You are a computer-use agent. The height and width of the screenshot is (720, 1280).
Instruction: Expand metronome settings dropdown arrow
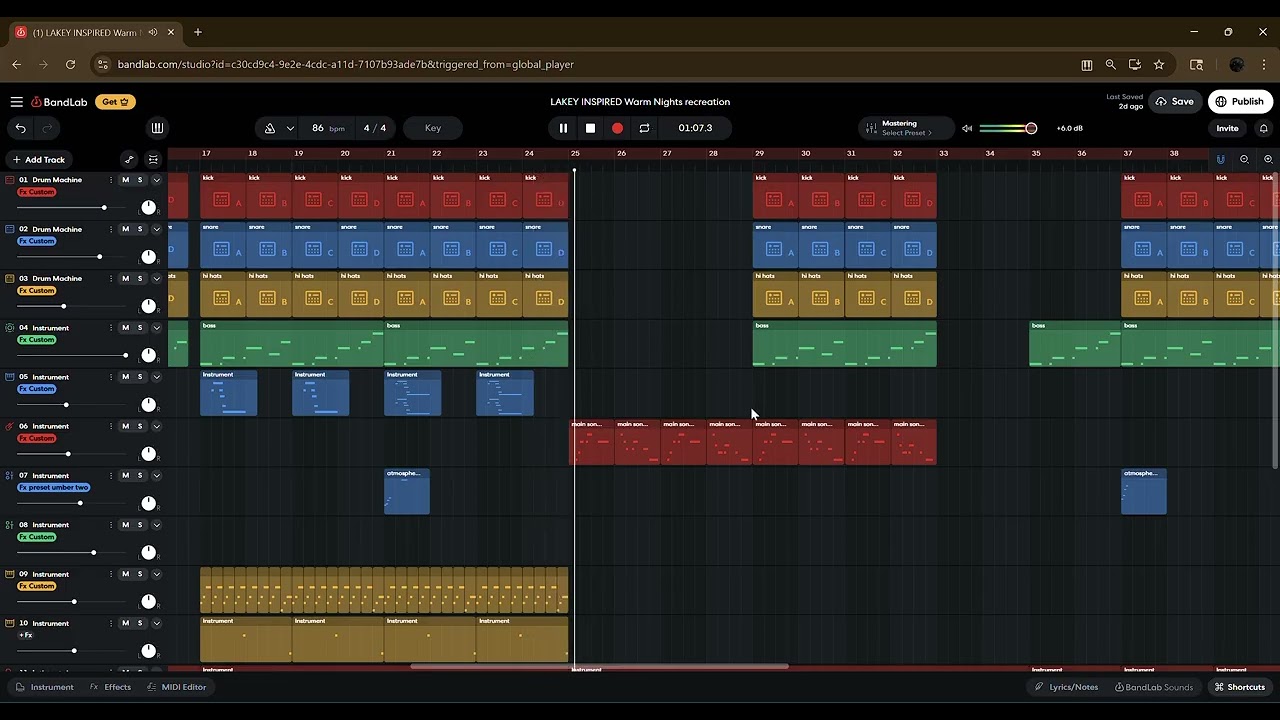pos(290,128)
